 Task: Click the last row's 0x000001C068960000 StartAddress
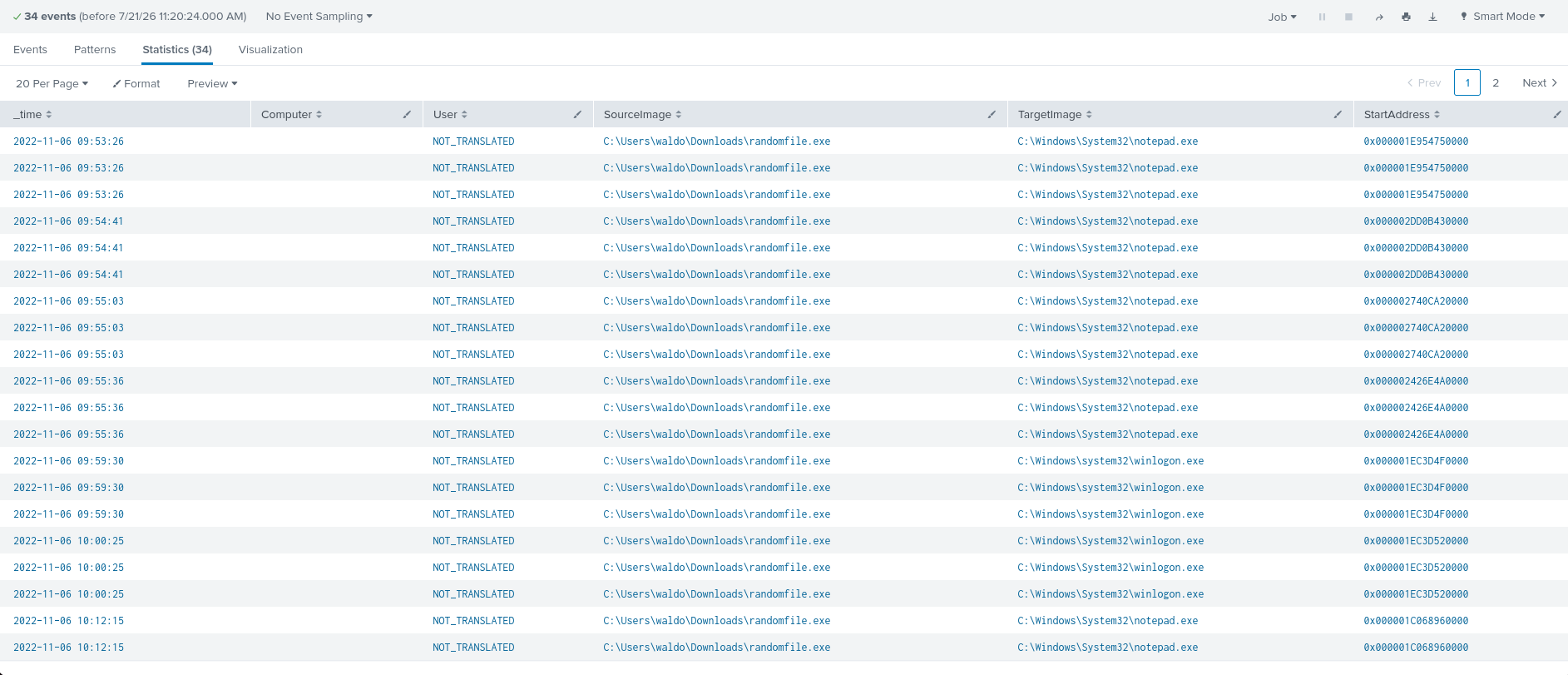coord(1416,648)
